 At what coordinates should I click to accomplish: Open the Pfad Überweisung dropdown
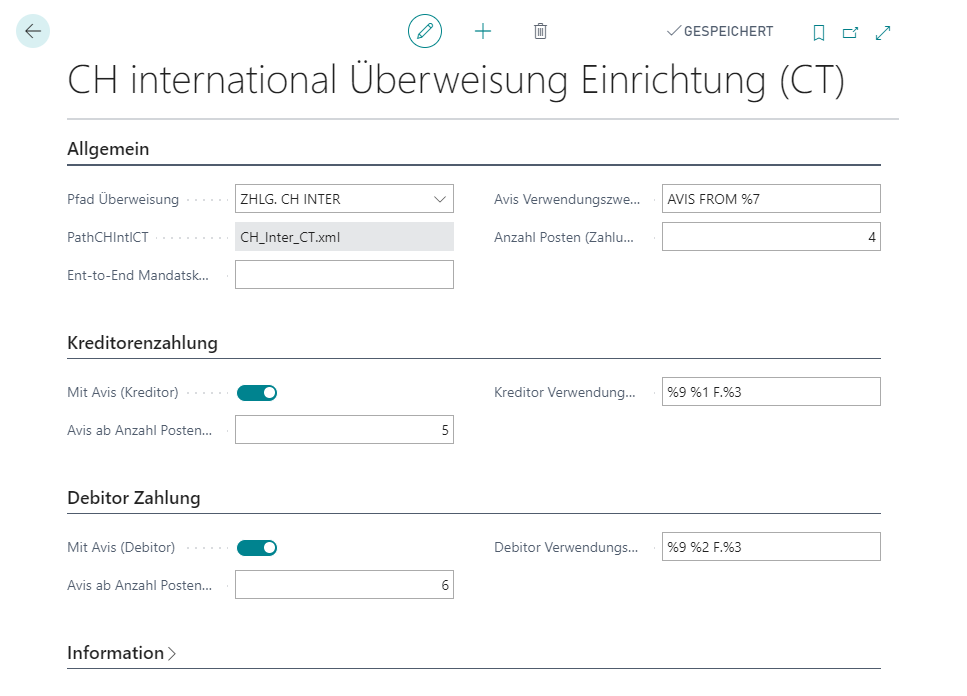click(439, 198)
